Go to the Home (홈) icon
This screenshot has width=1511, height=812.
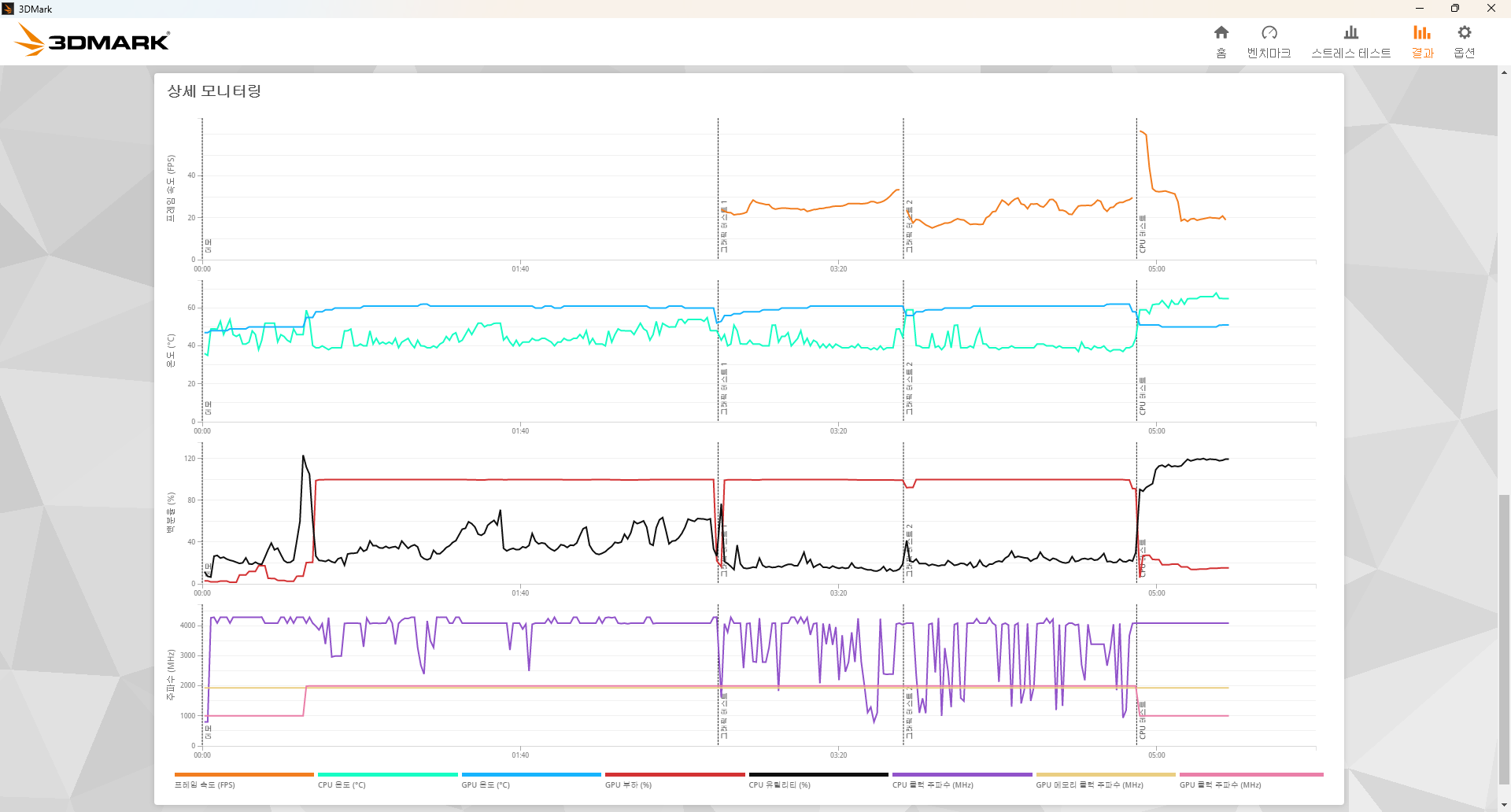coord(1221,32)
